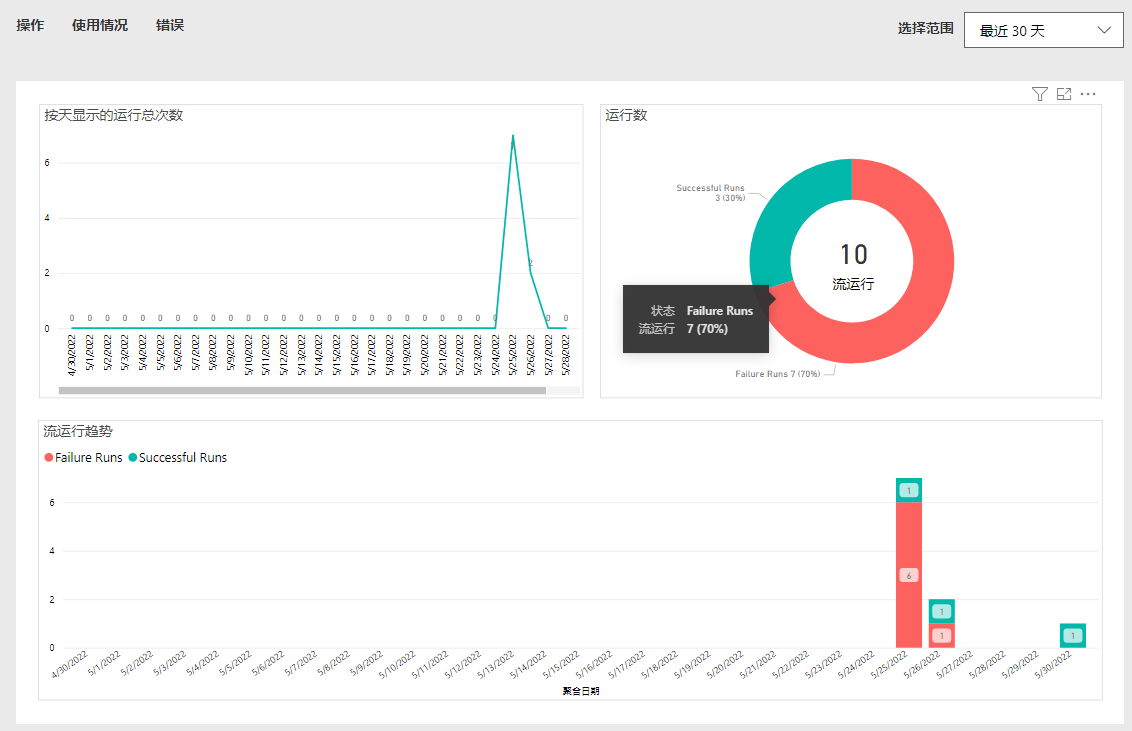The image size is (1132, 731).
Task: Click the Failure Runs 7 (70%) donut label
Action: pos(777,374)
